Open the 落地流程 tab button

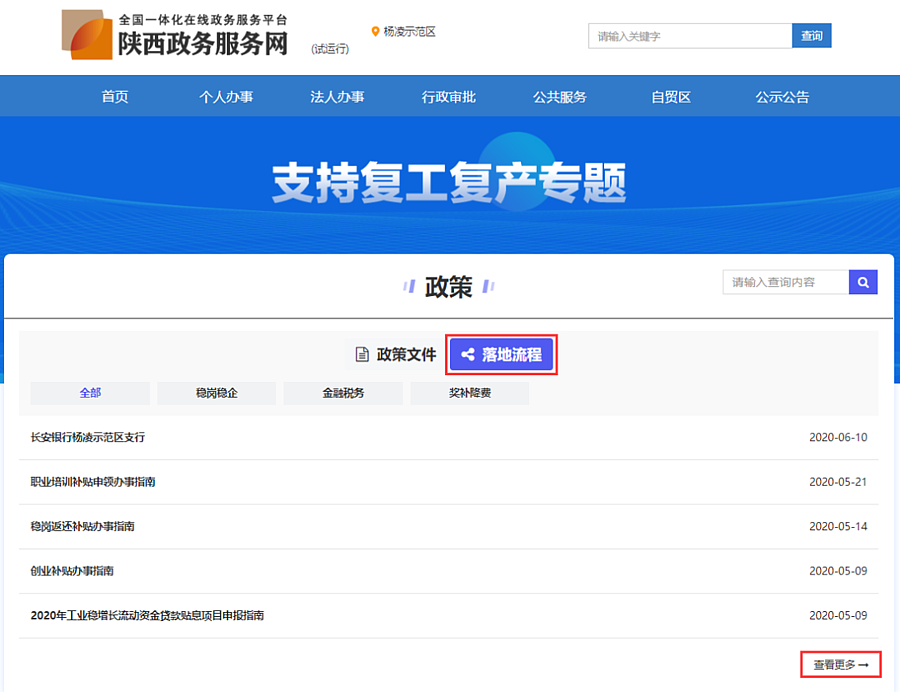(x=502, y=355)
